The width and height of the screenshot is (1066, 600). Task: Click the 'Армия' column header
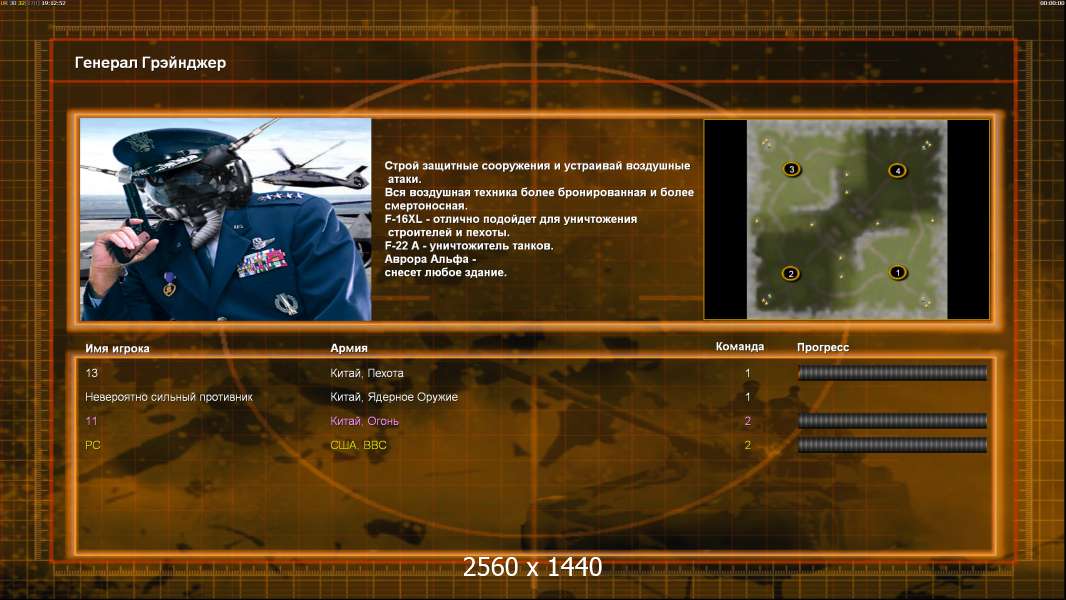click(x=349, y=348)
